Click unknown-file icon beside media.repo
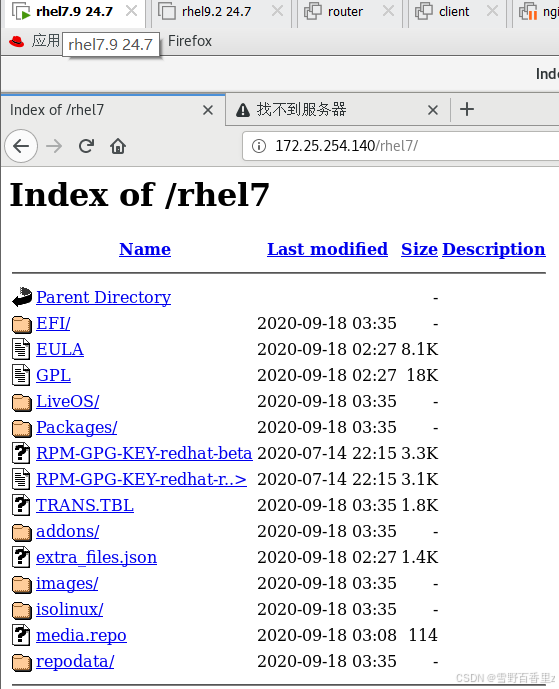The width and height of the screenshot is (559, 689). (21, 635)
